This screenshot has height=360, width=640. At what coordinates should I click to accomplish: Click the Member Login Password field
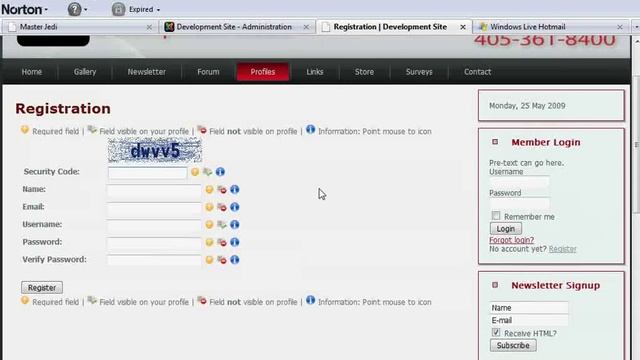(x=520, y=203)
